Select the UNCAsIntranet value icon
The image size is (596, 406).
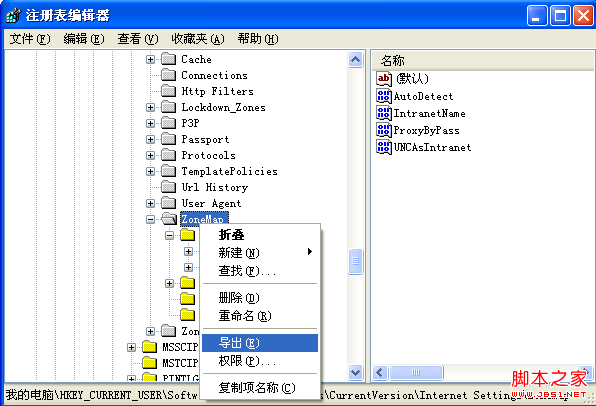384,147
